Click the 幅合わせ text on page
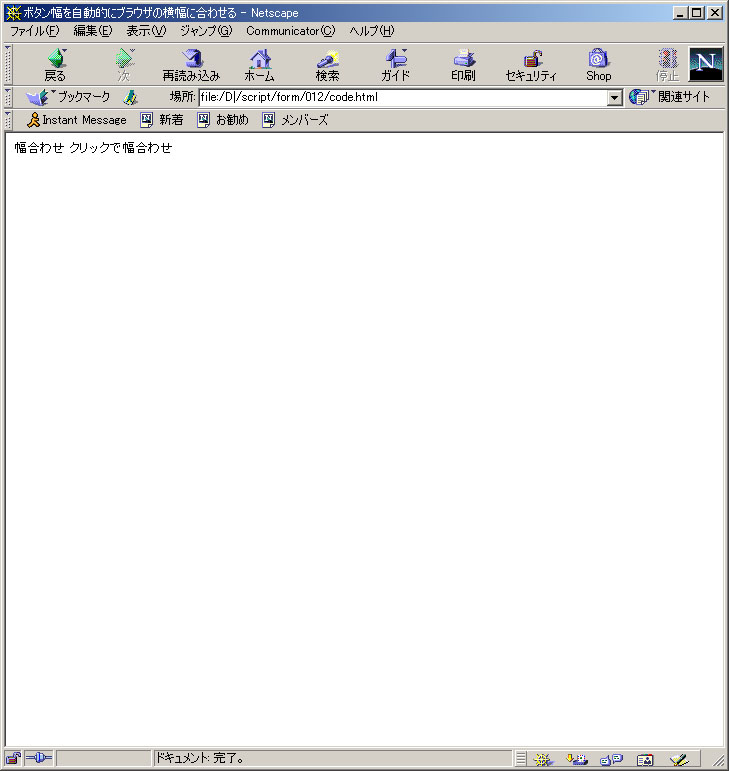 [x=39, y=148]
